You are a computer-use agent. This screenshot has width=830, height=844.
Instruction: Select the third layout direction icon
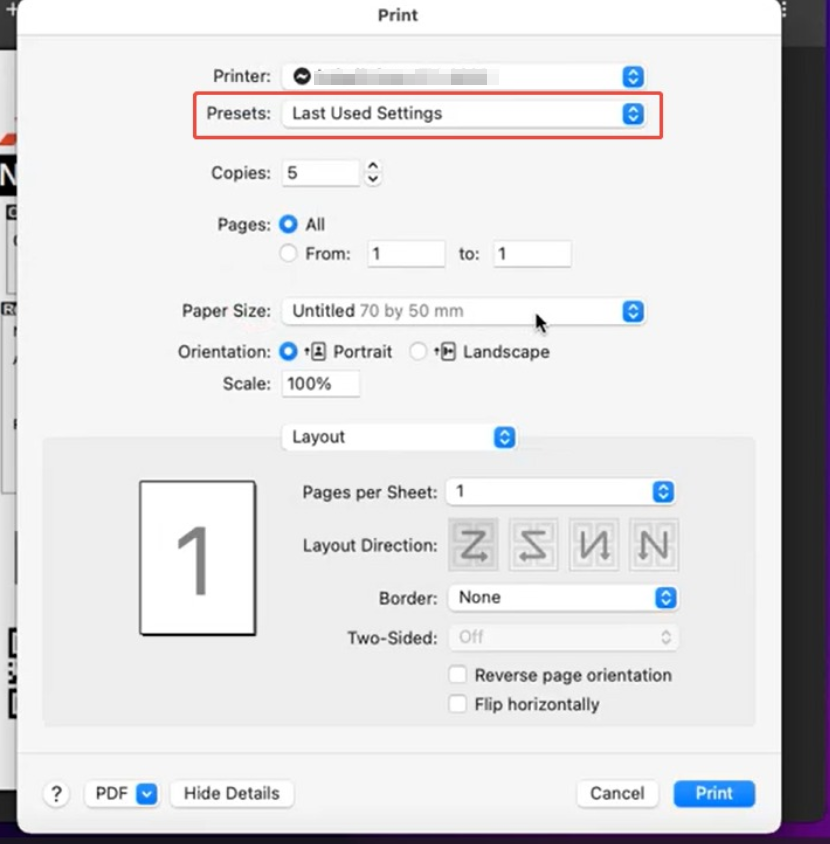tap(593, 545)
